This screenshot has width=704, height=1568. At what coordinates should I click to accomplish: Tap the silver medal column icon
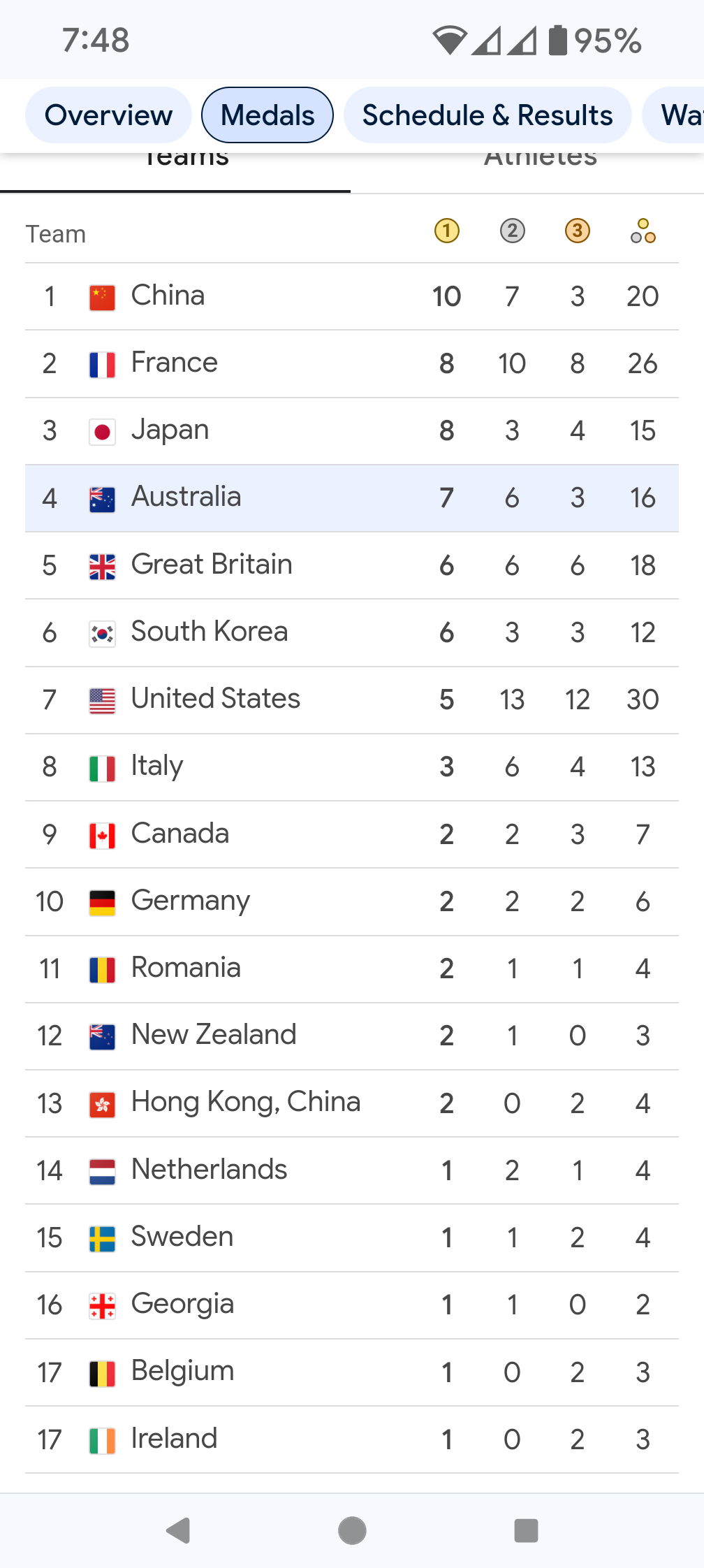click(512, 231)
